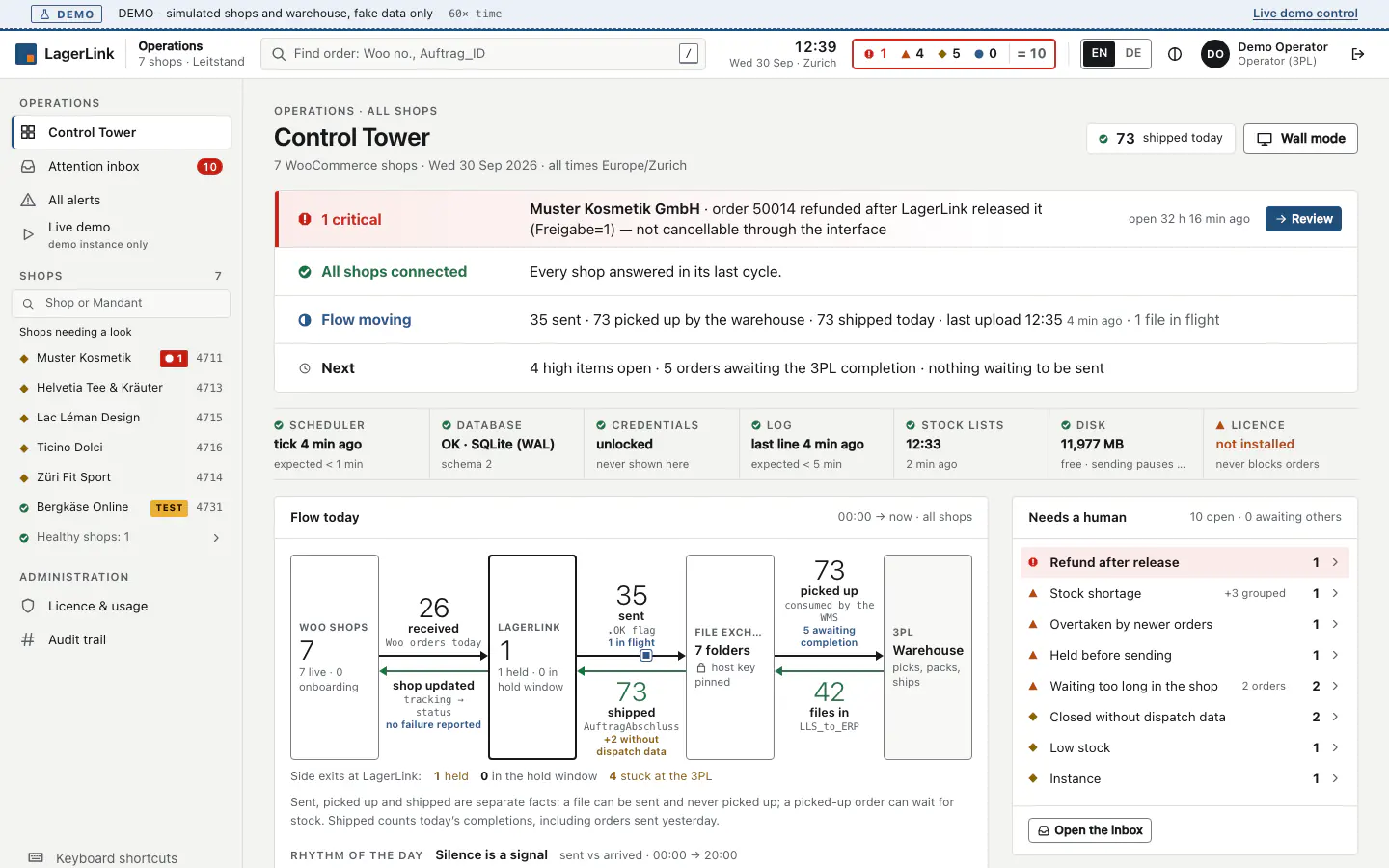Expand the Held before sending row

click(x=1185, y=655)
